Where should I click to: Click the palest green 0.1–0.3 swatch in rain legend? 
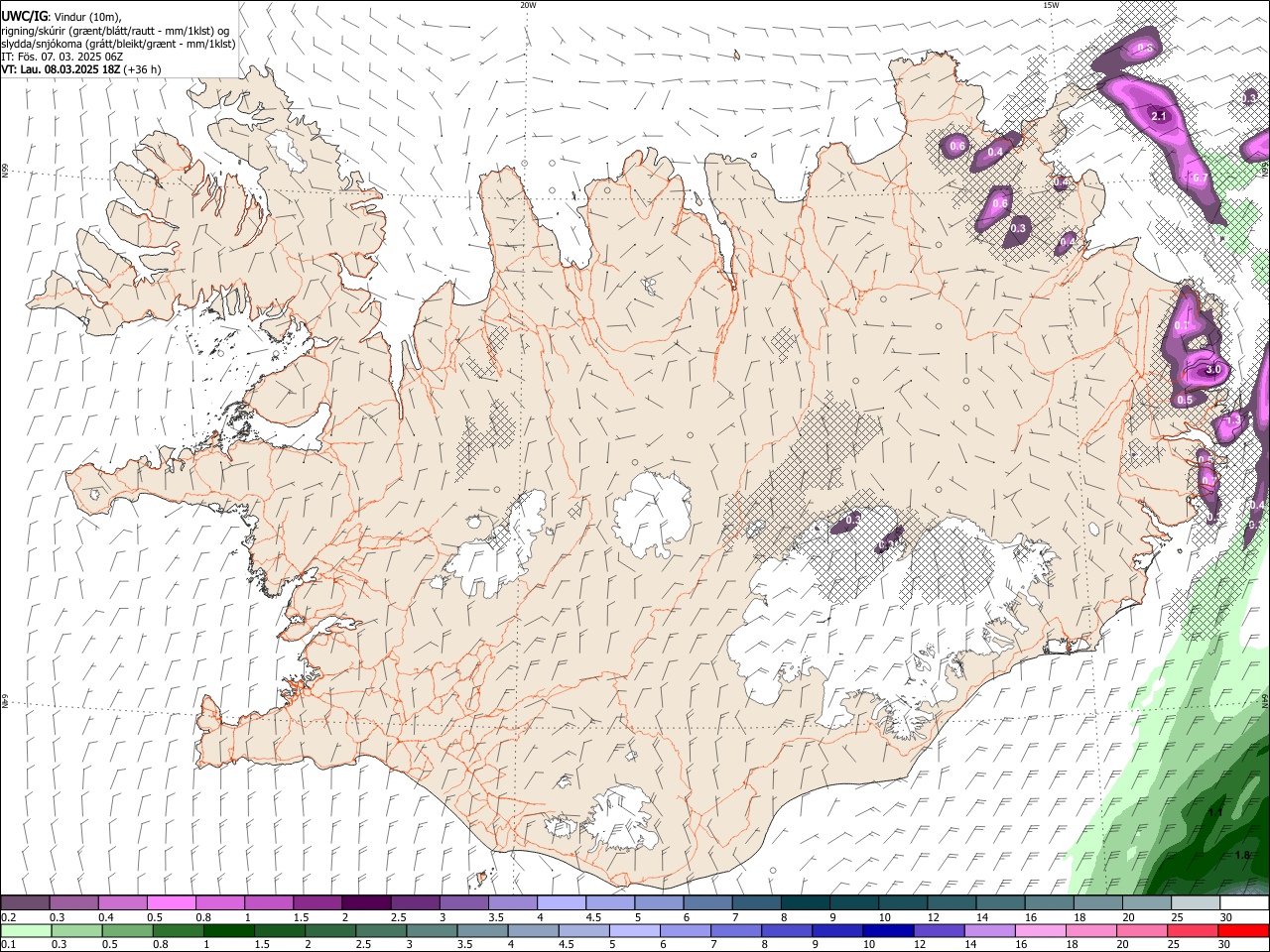pyautogui.click(x=27, y=931)
